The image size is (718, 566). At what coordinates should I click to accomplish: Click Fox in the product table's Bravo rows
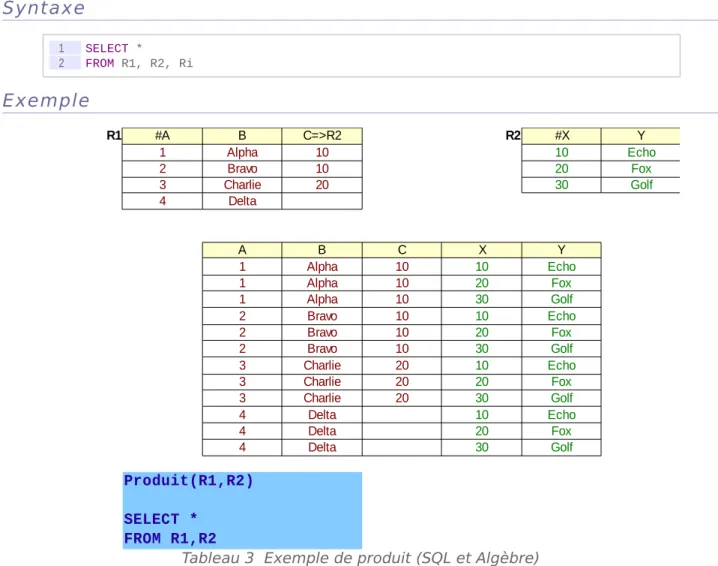[x=561, y=332]
